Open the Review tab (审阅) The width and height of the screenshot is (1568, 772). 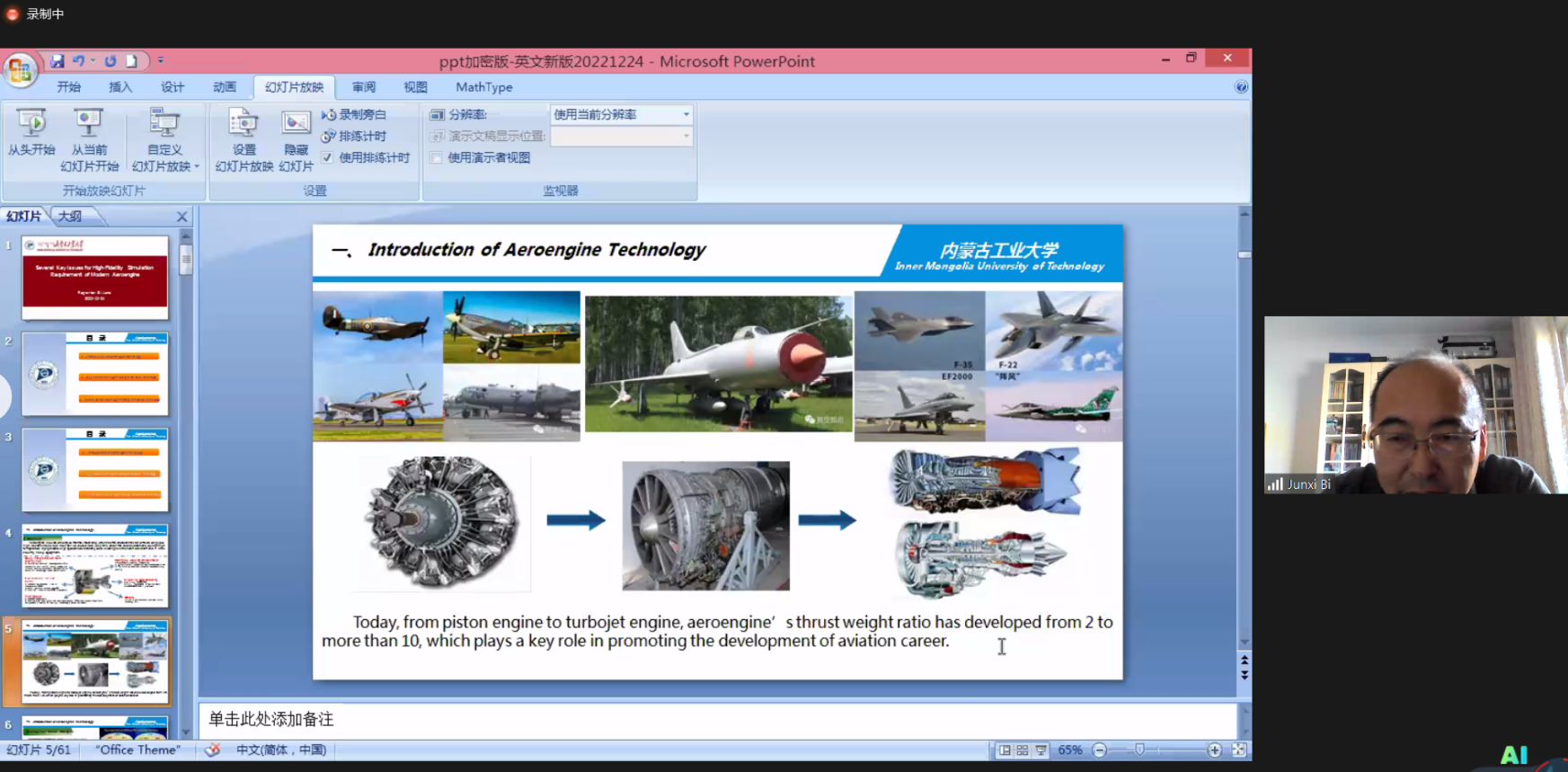[364, 87]
